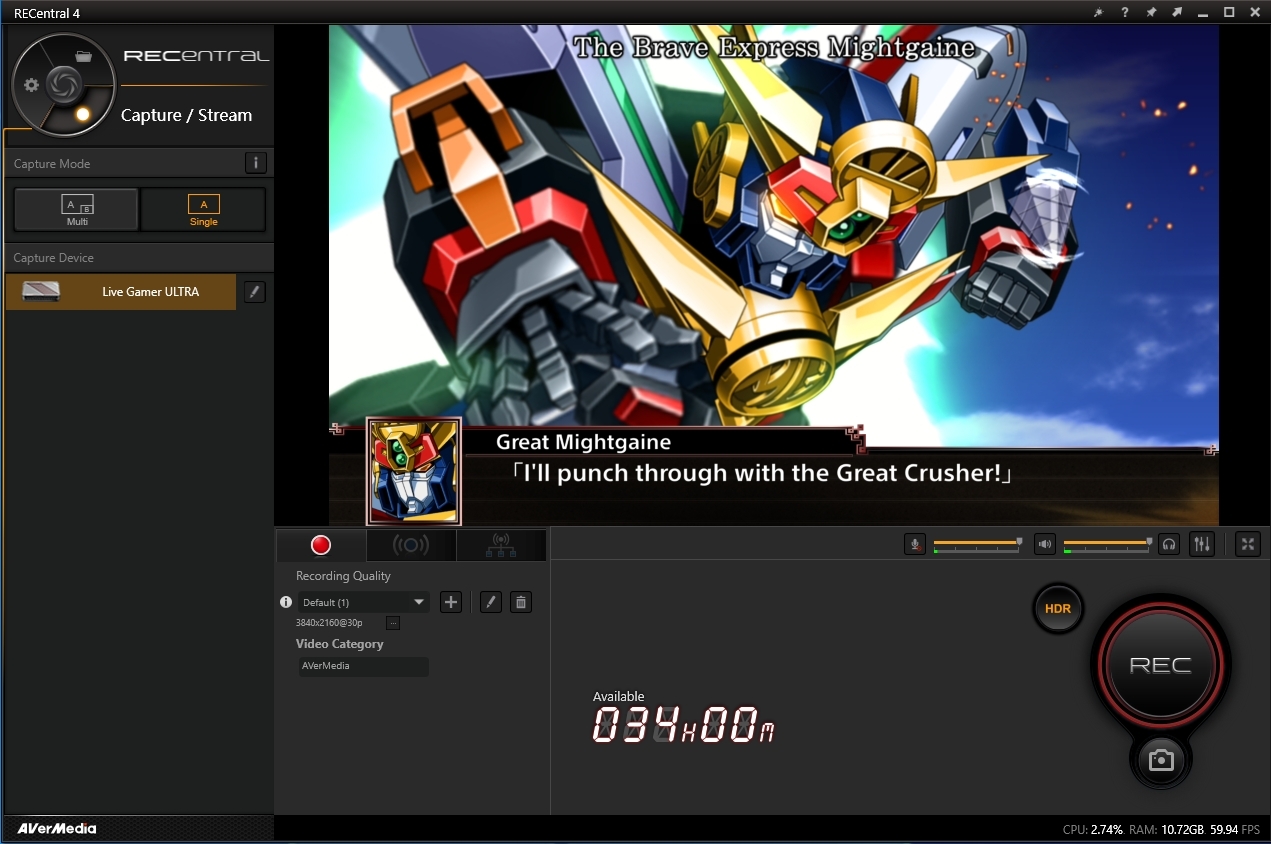
Task: Show Recording Quality info
Action: [x=286, y=602]
